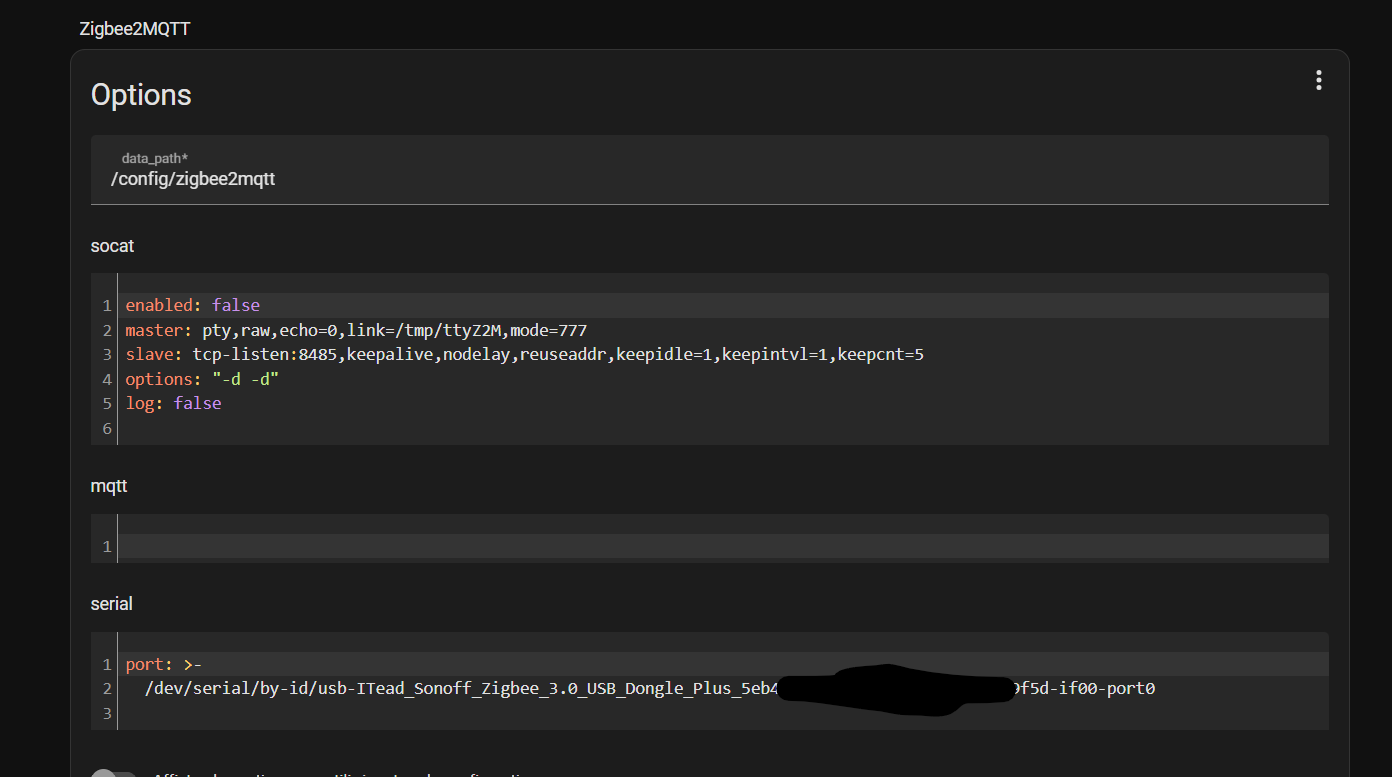Click the socat 'slave: tcp-listen:8485' line
The width and height of the screenshot is (1392, 777).
tap(524, 354)
